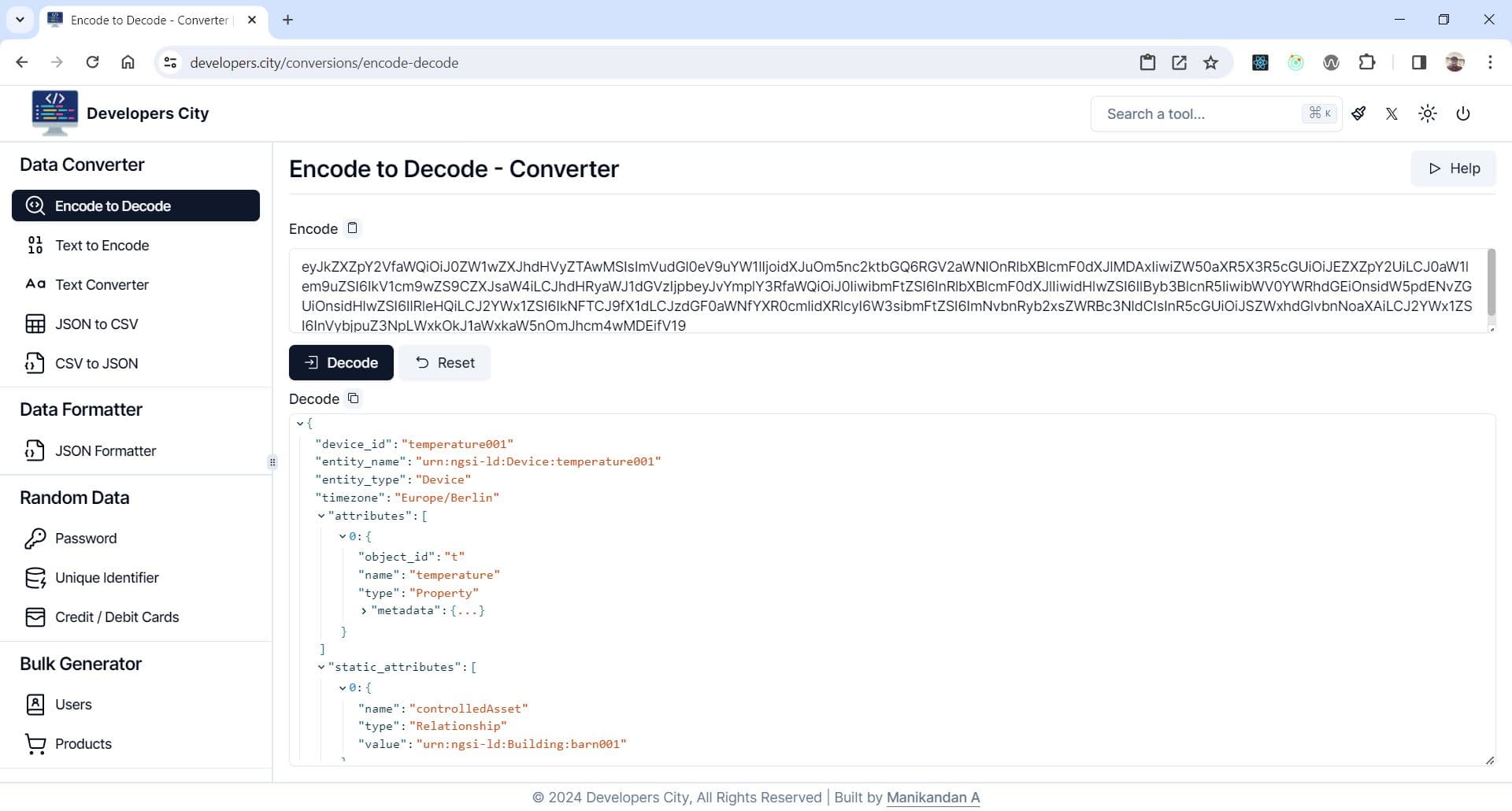
Task: Copy the decoded JSON output
Action: coord(353,398)
